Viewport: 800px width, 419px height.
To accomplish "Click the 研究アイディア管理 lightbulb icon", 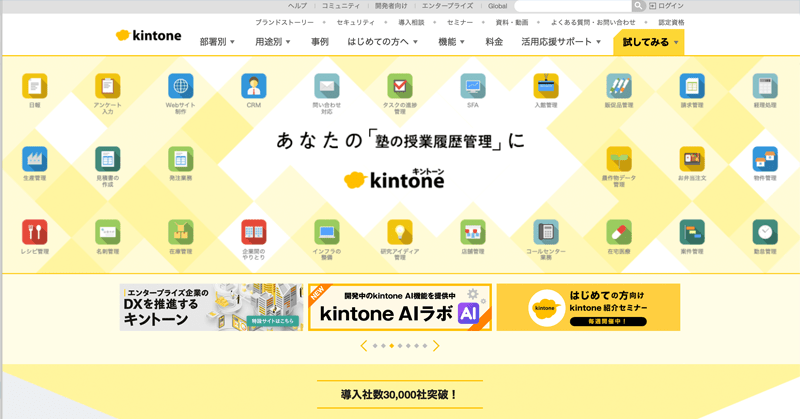I will (399, 232).
